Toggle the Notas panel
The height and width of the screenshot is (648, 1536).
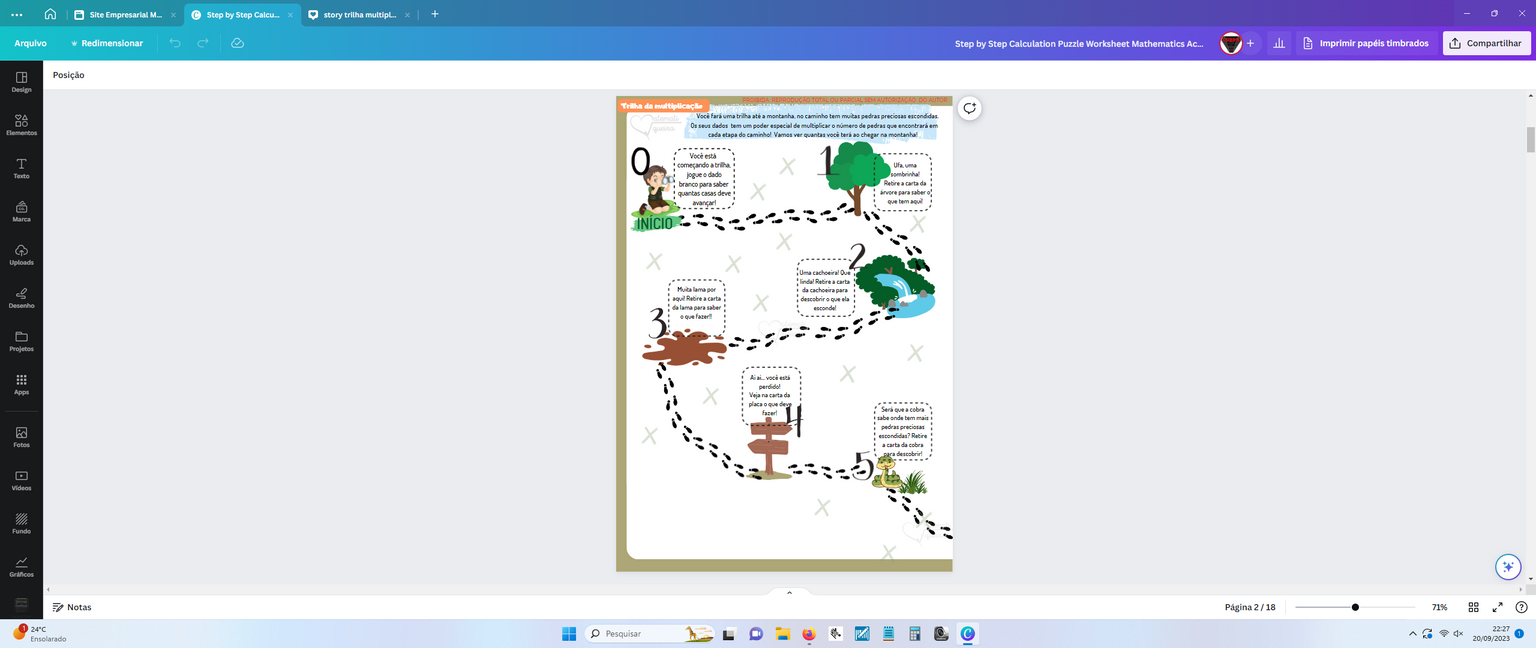pos(72,607)
